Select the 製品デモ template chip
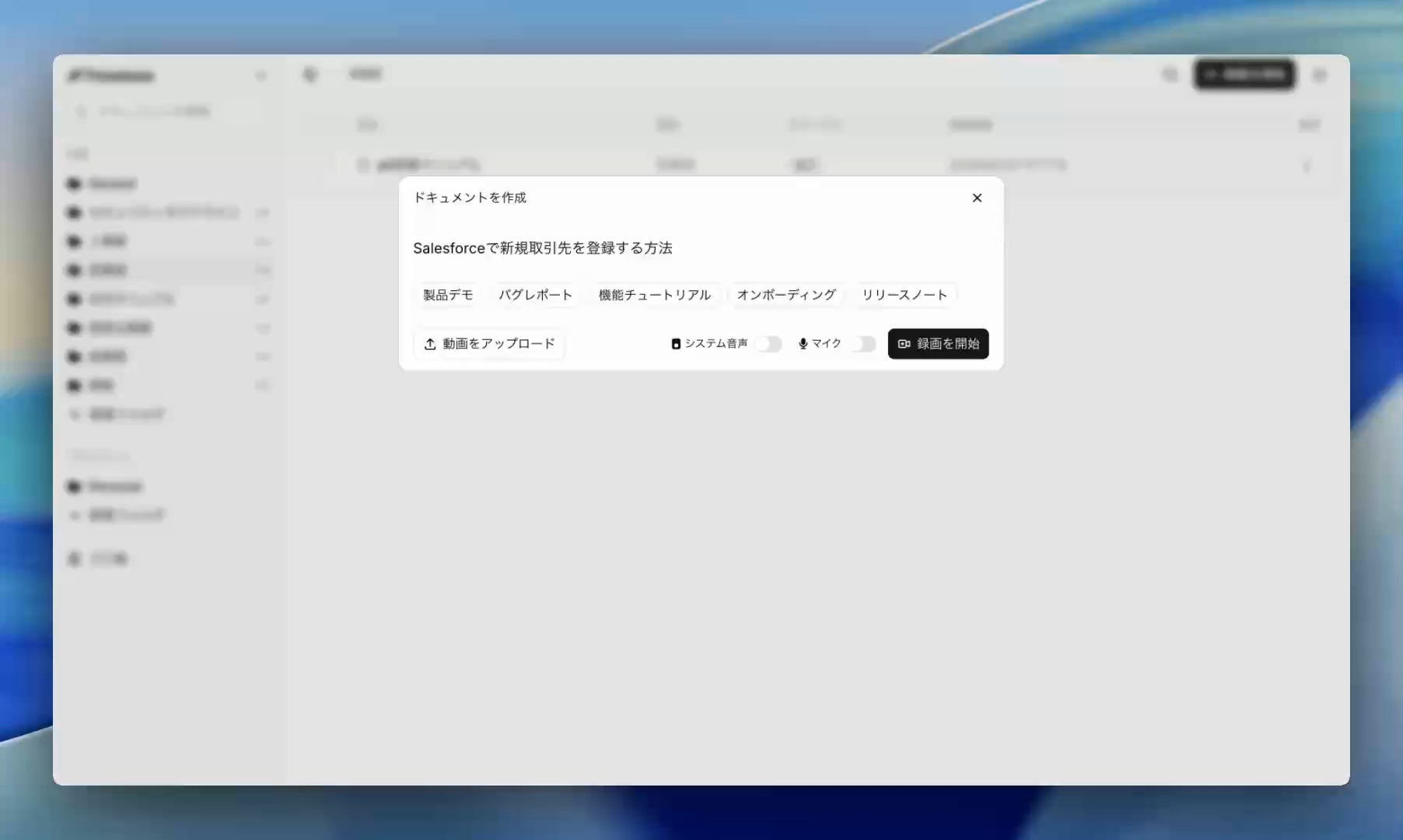 click(448, 295)
